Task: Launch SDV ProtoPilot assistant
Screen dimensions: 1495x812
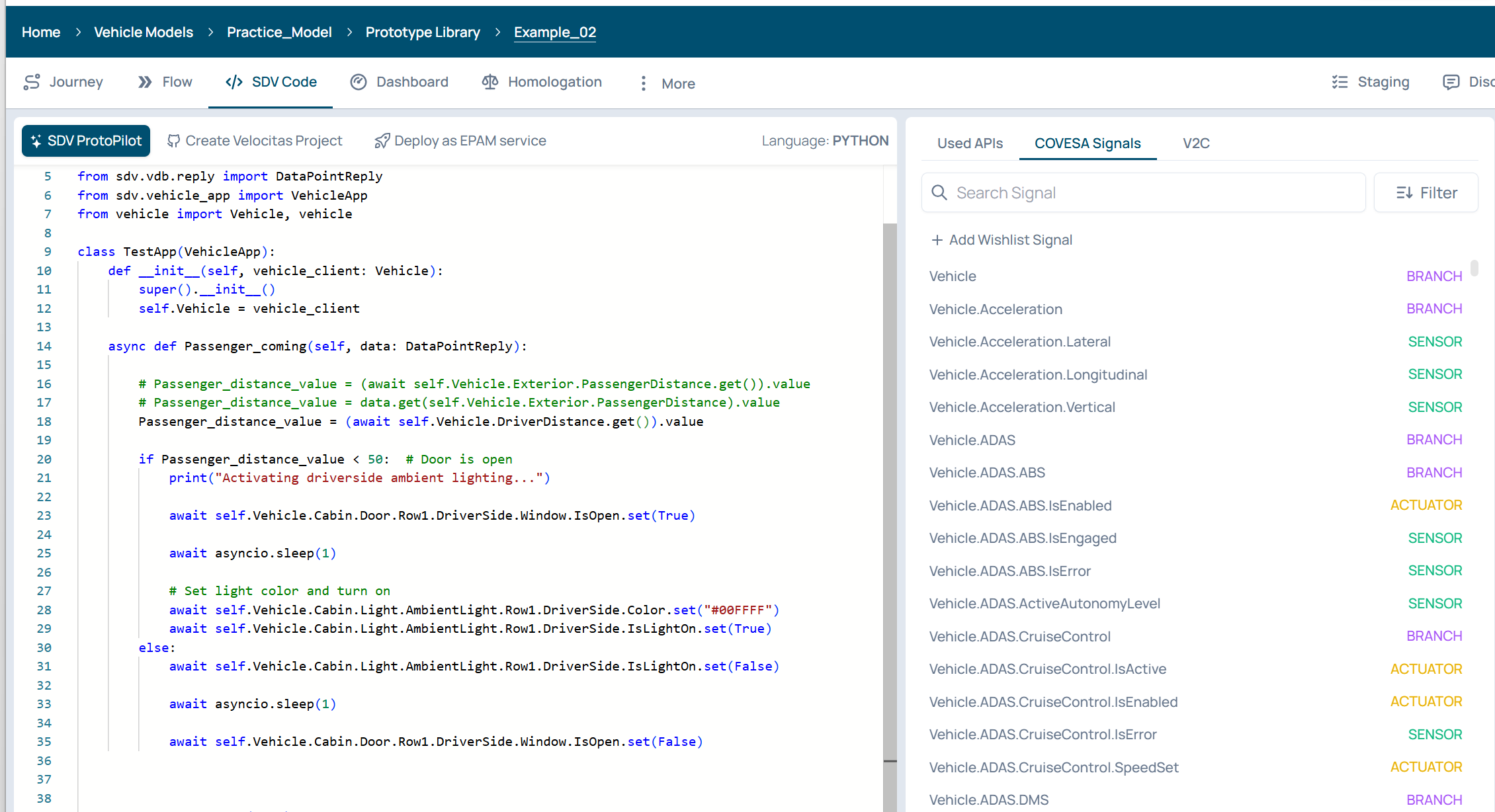Action: (86, 141)
